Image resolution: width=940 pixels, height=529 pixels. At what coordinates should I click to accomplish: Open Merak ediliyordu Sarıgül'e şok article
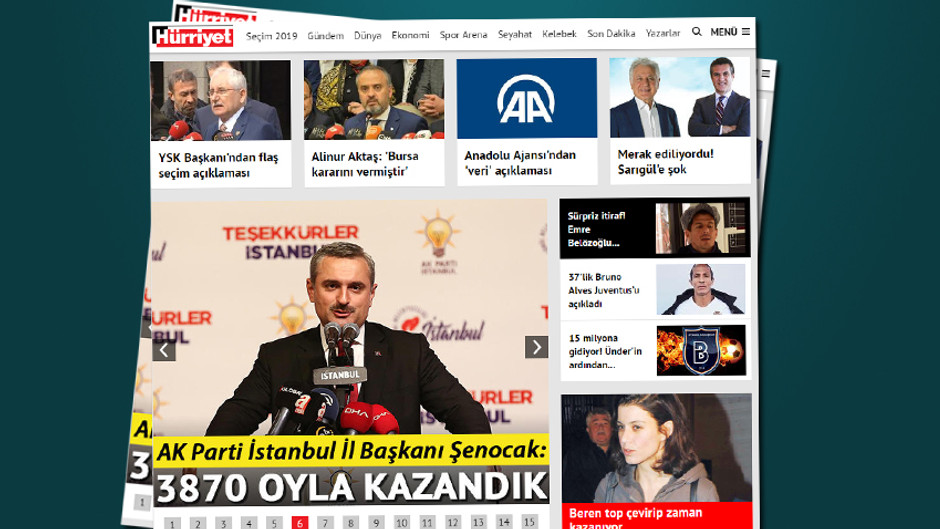tap(669, 161)
